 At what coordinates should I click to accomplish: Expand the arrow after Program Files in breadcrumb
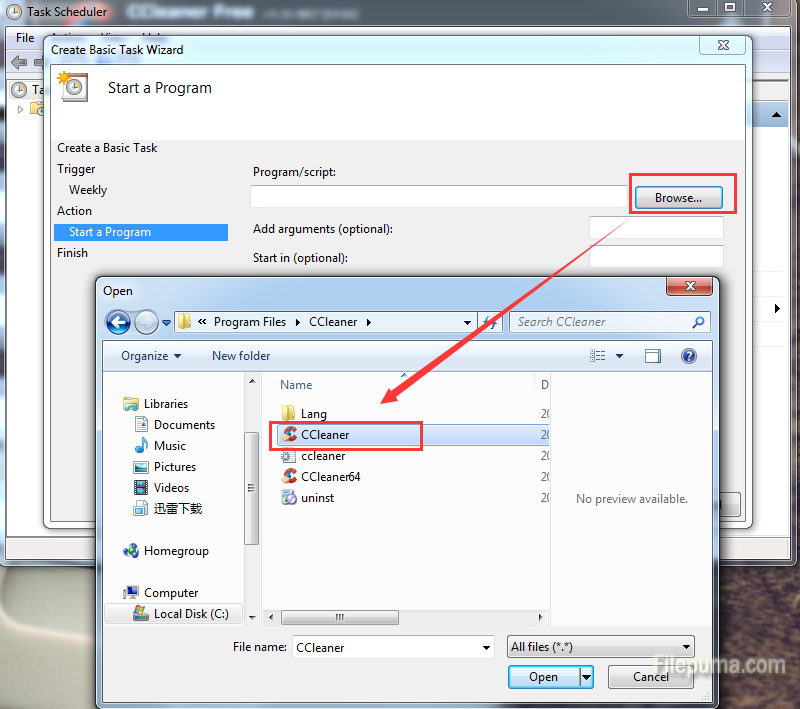[297, 322]
